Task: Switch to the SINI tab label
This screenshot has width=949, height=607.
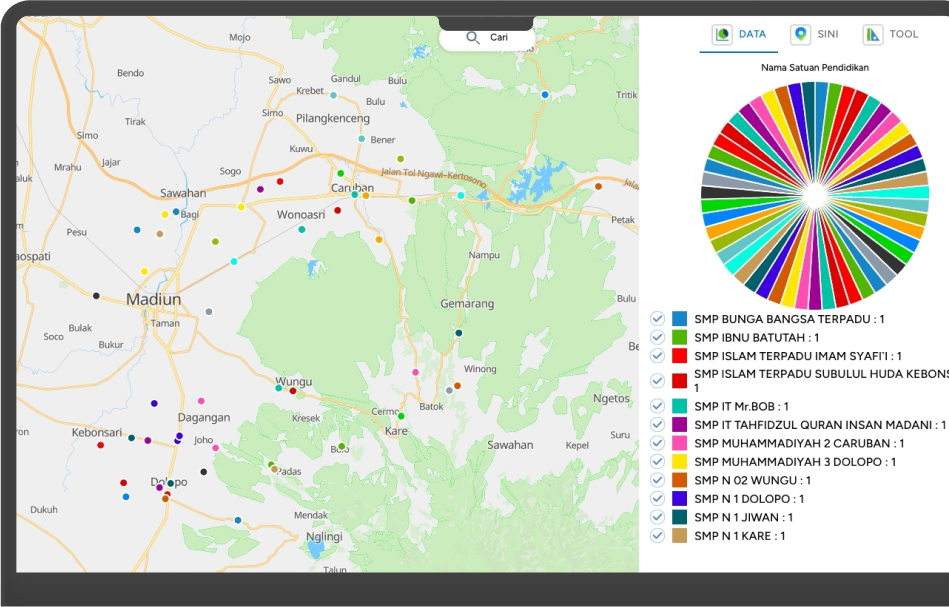Action: click(x=828, y=34)
